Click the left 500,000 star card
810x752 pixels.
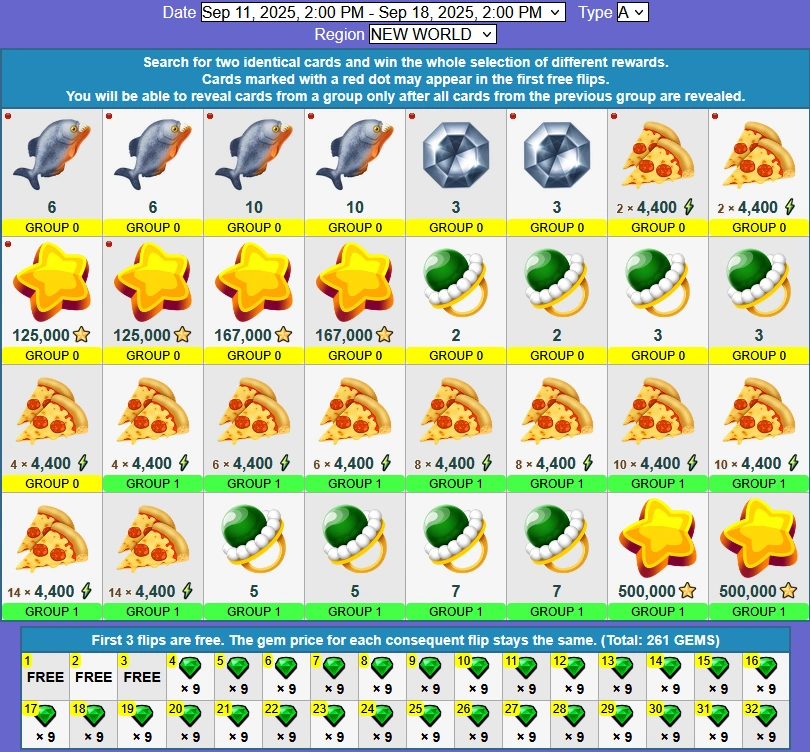coord(658,557)
